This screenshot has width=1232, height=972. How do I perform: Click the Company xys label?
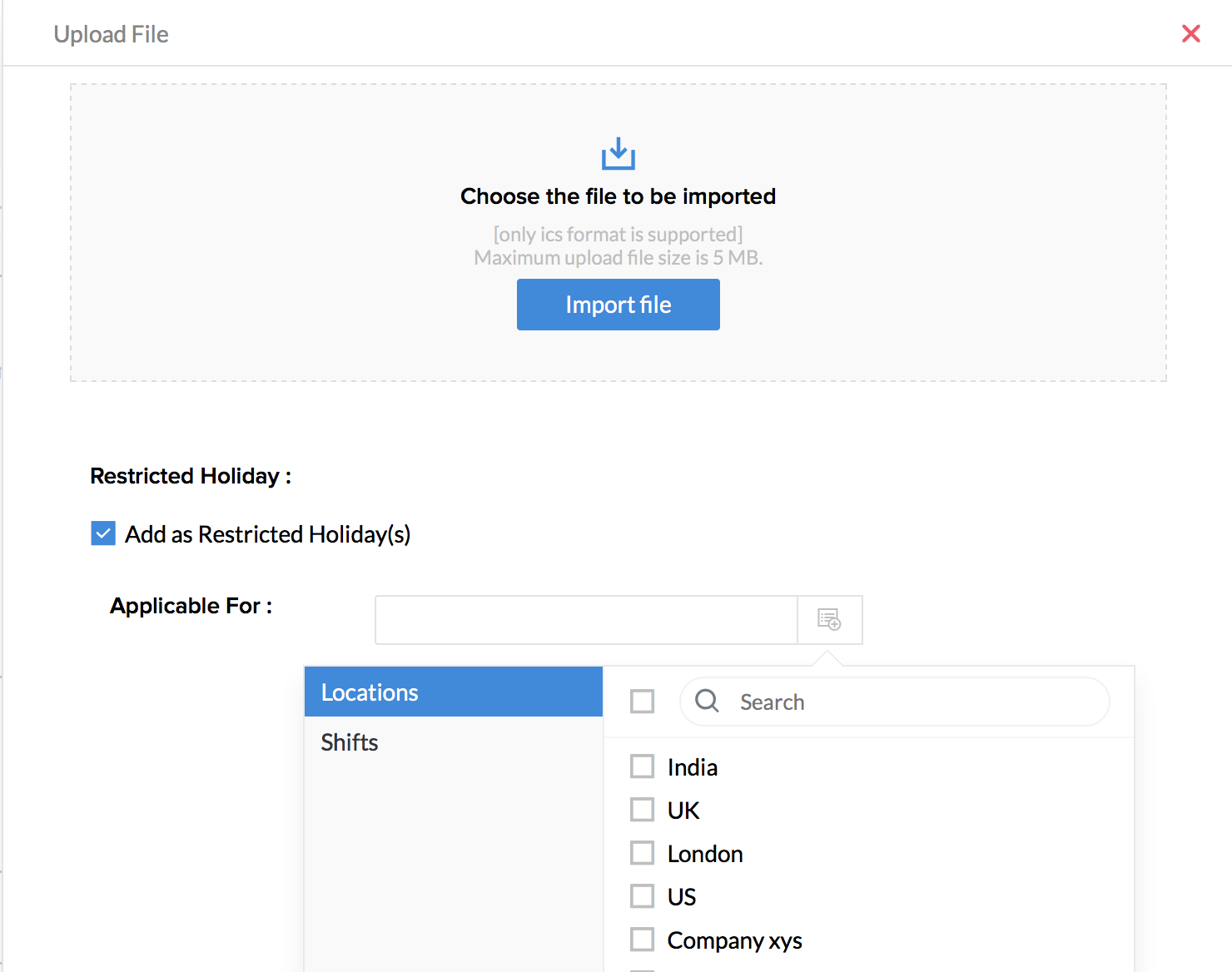734,940
